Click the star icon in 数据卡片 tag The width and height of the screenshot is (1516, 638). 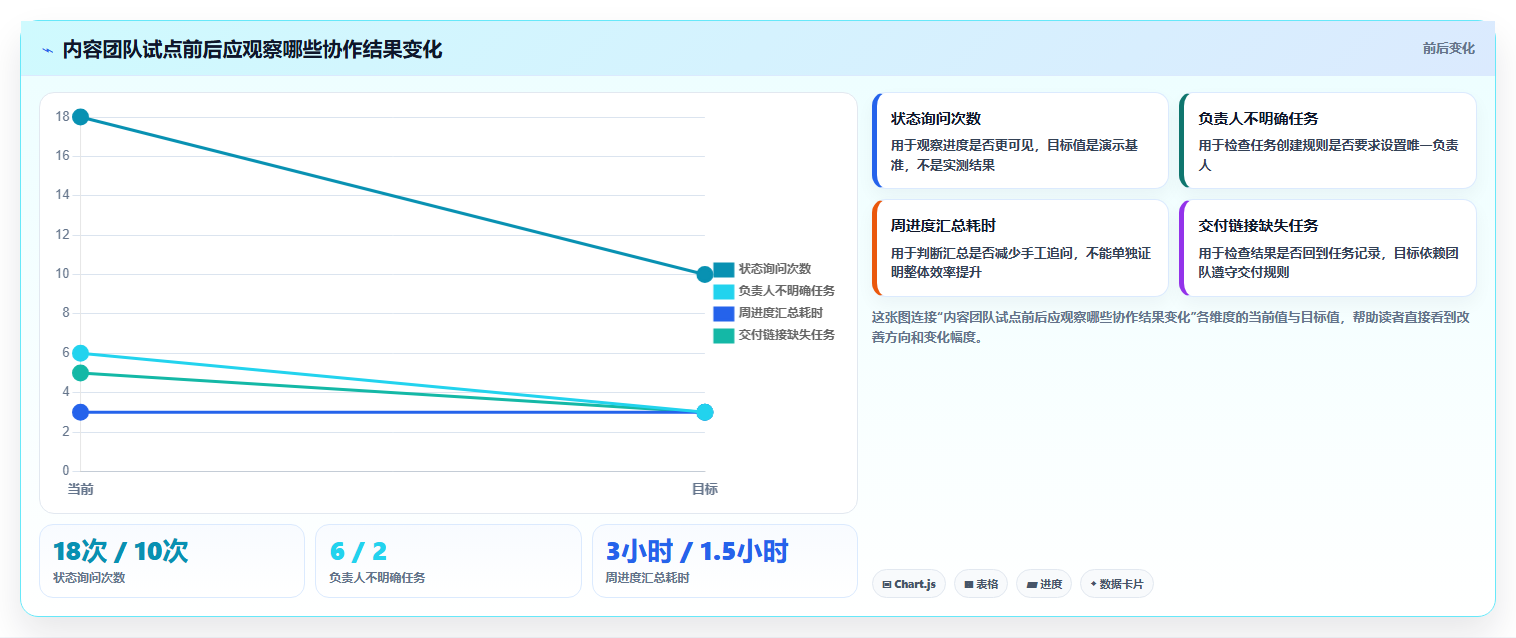(1093, 584)
